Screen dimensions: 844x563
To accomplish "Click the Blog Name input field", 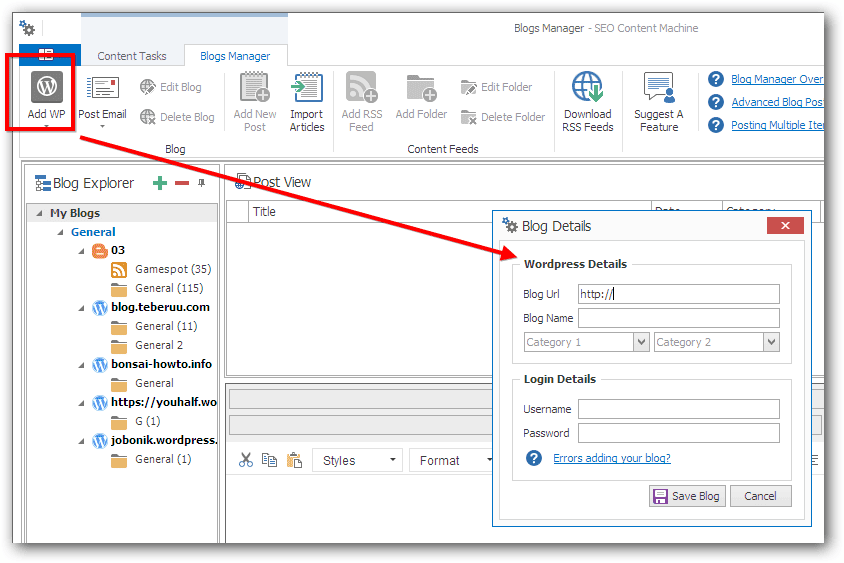I will (x=678, y=318).
